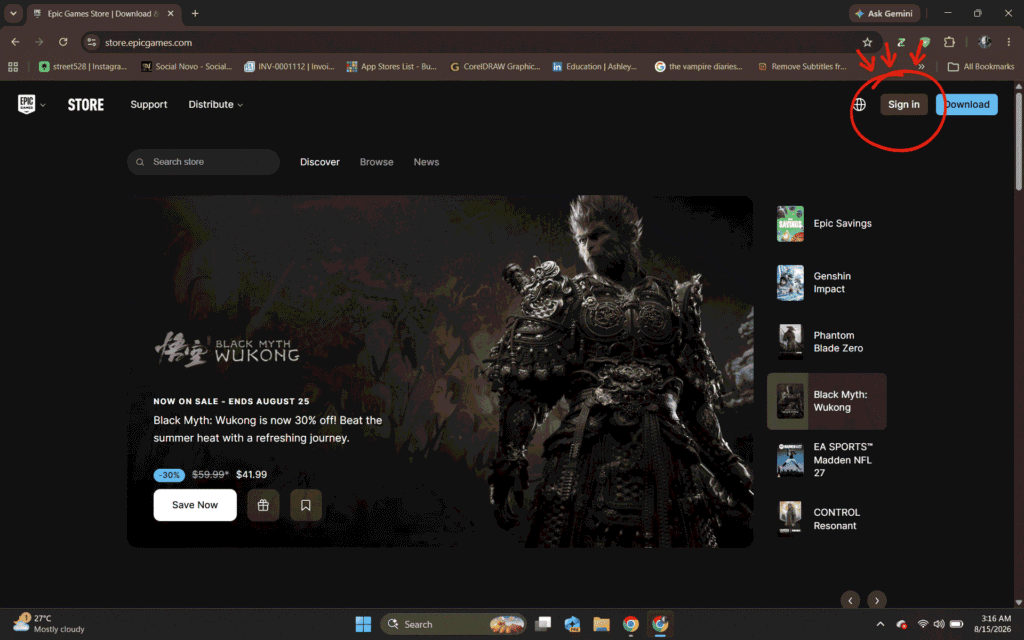Close the Epic Games Store tab
The height and width of the screenshot is (640, 1024).
170,13
